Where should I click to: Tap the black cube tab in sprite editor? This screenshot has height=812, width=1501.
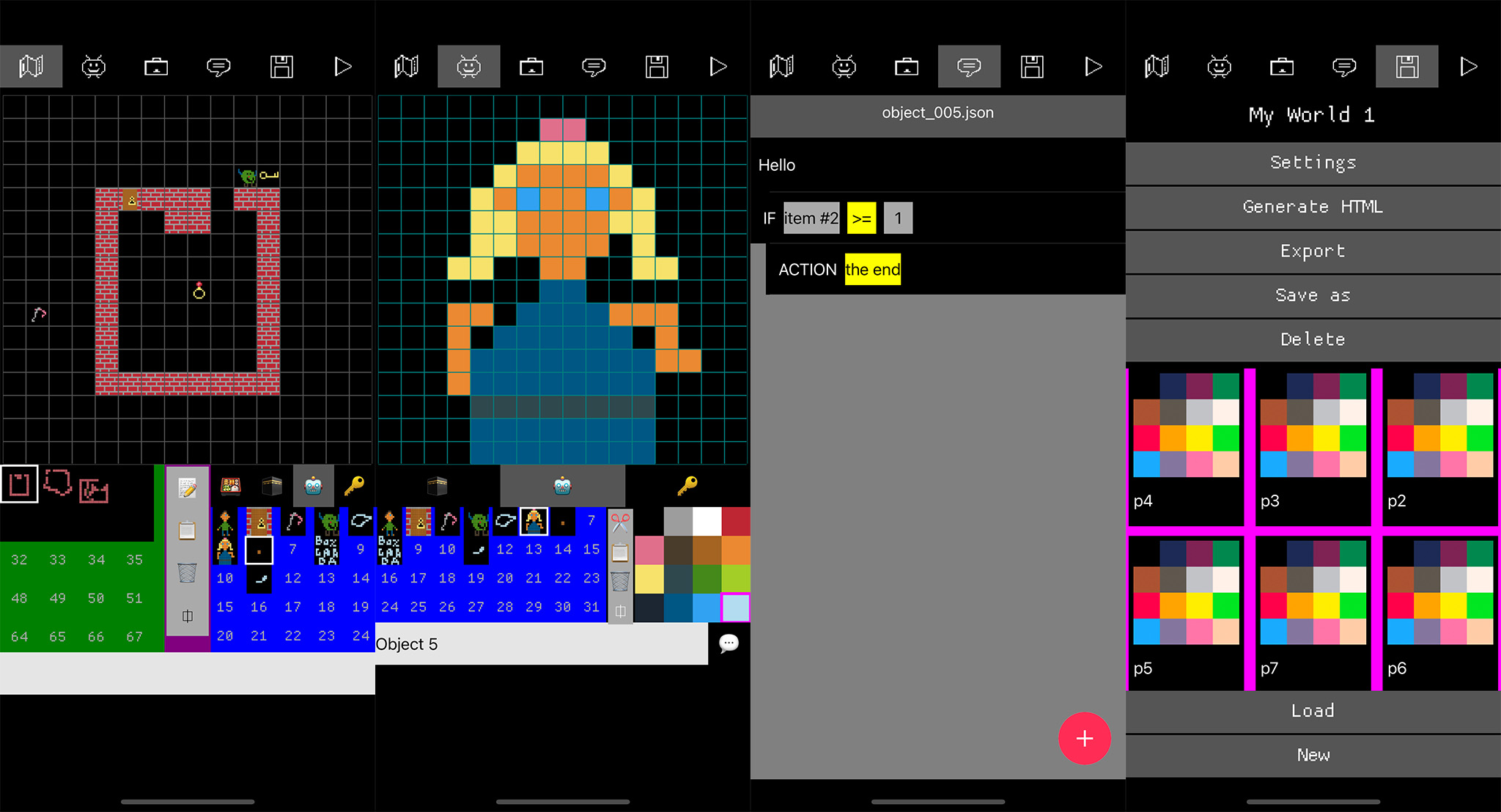point(438,485)
